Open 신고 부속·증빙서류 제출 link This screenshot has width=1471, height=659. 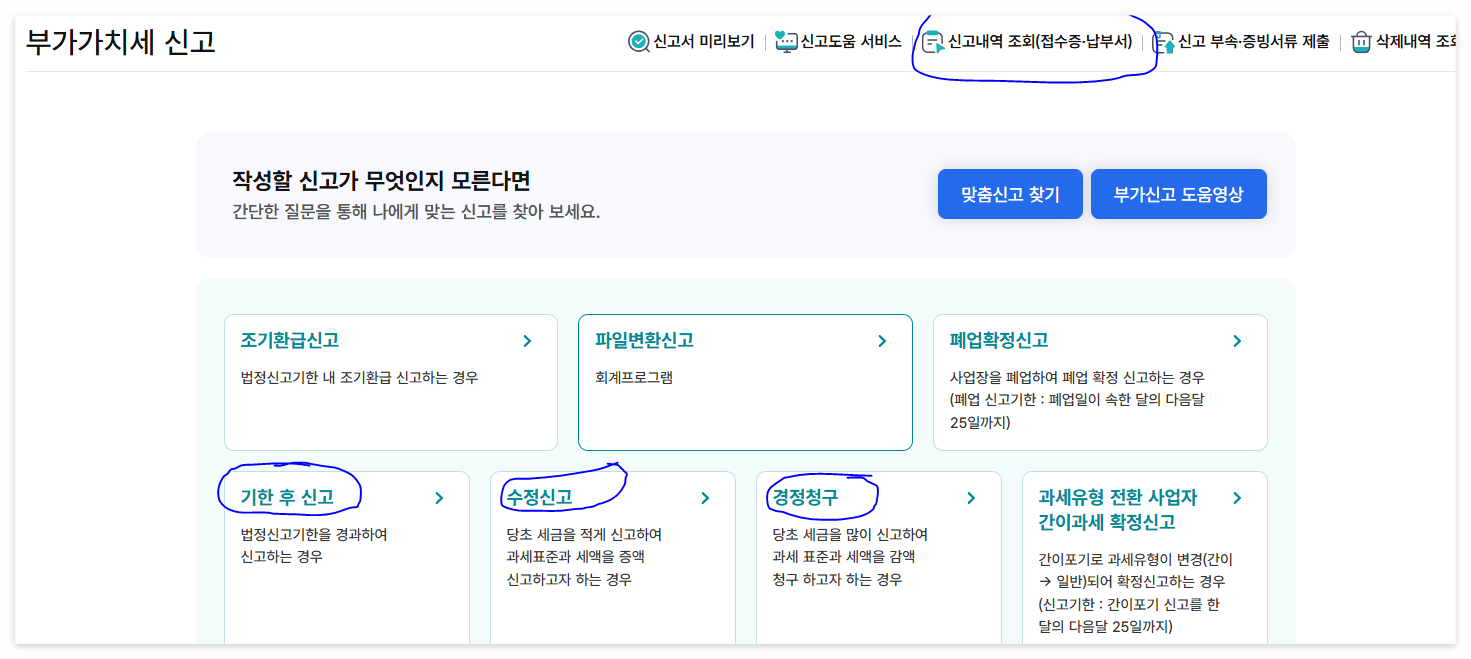(1254, 42)
